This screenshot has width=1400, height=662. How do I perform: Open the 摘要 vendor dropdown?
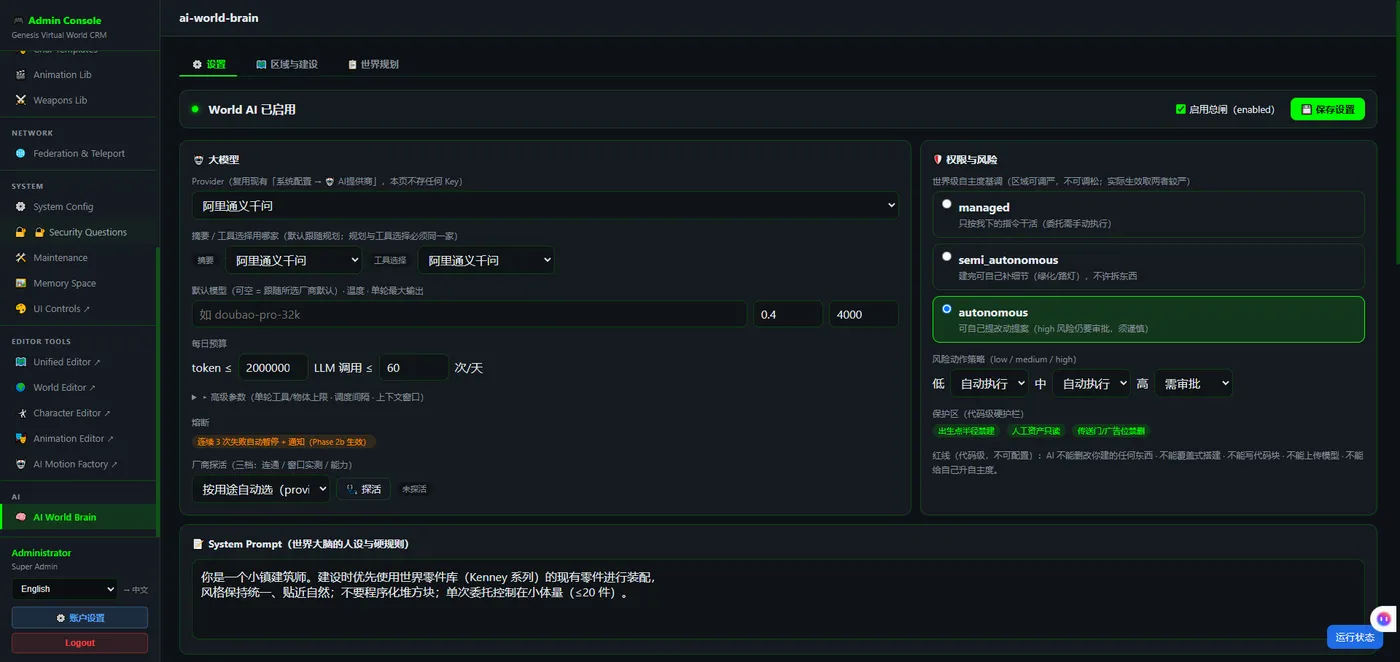pos(293,260)
